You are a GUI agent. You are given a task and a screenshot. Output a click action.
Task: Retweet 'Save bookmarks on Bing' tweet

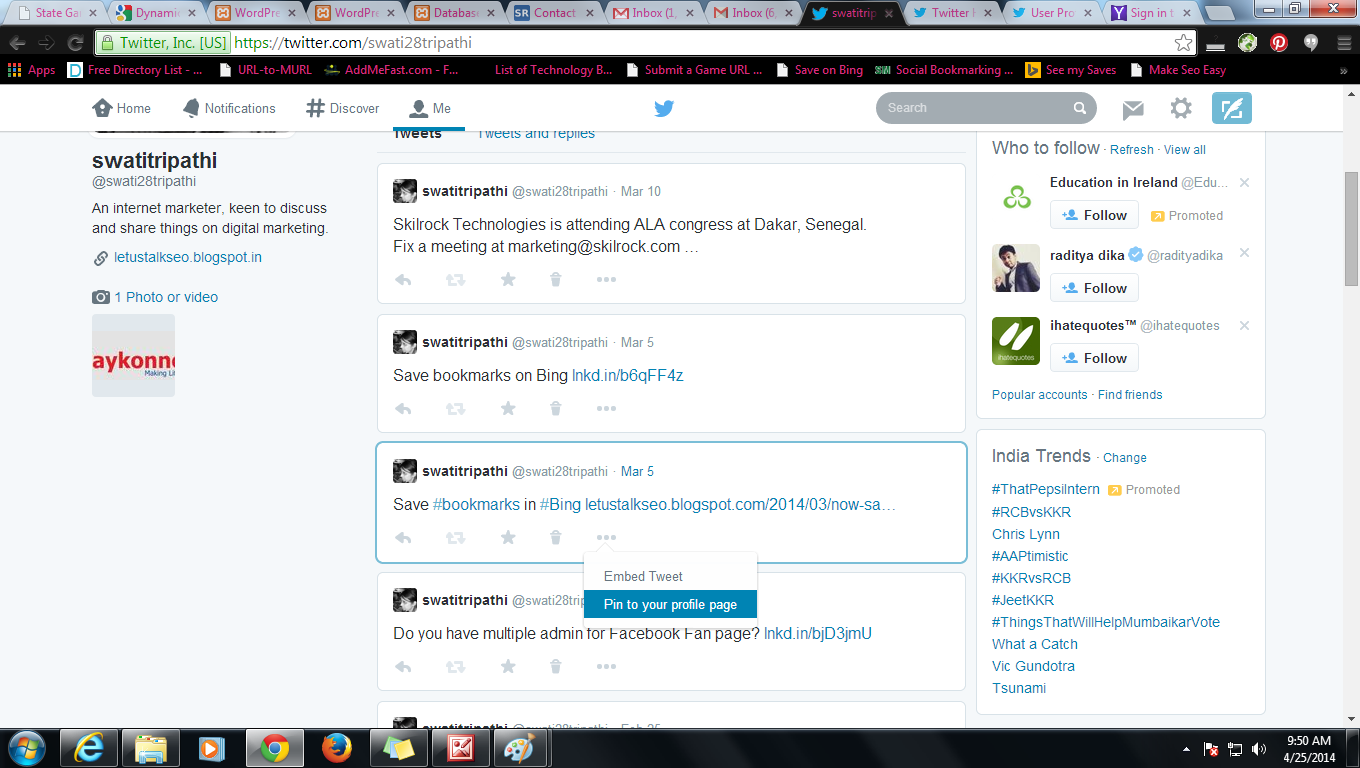click(455, 409)
